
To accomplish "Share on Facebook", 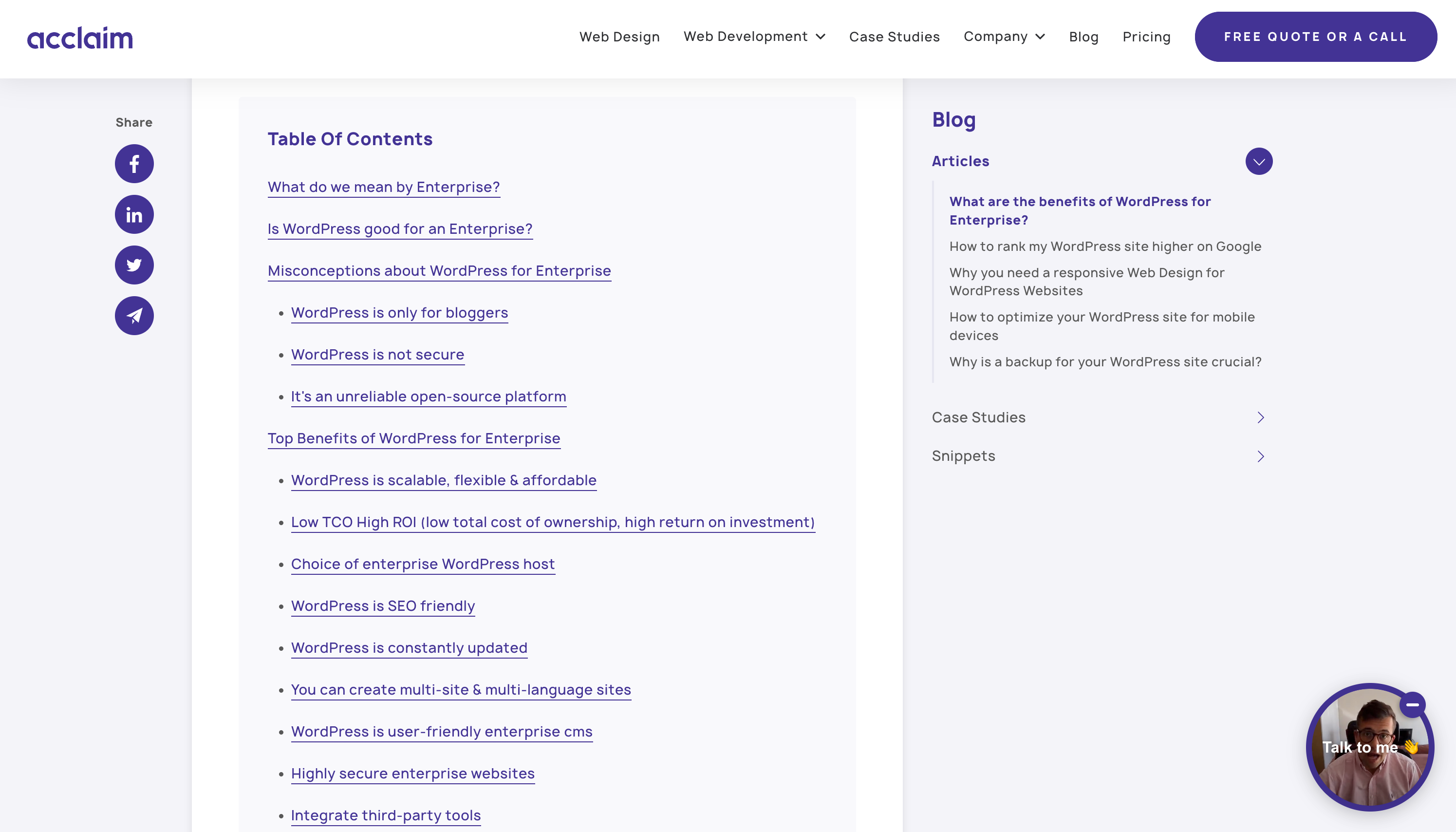I will pyautogui.click(x=134, y=164).
